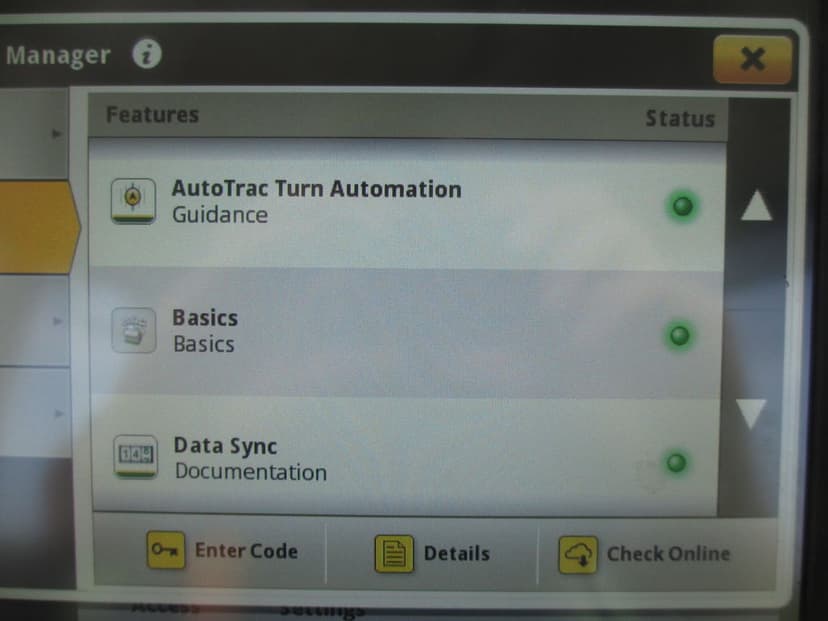Click the document icon beside Details
Viewport: 828px width, 621px height.
click(394, 553)
